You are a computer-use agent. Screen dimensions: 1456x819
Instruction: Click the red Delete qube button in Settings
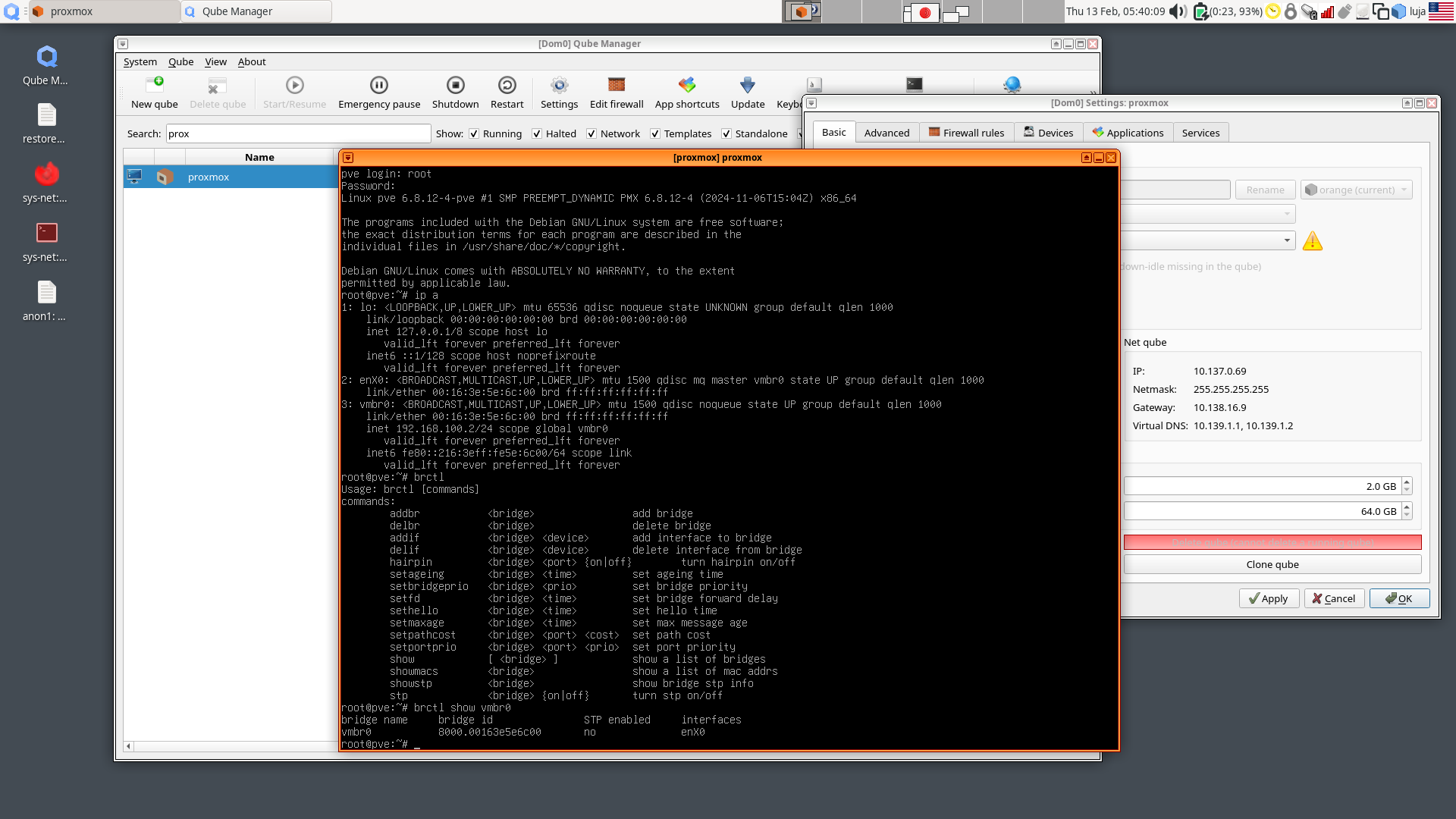pyautogui.click(x=1272, y=542)
